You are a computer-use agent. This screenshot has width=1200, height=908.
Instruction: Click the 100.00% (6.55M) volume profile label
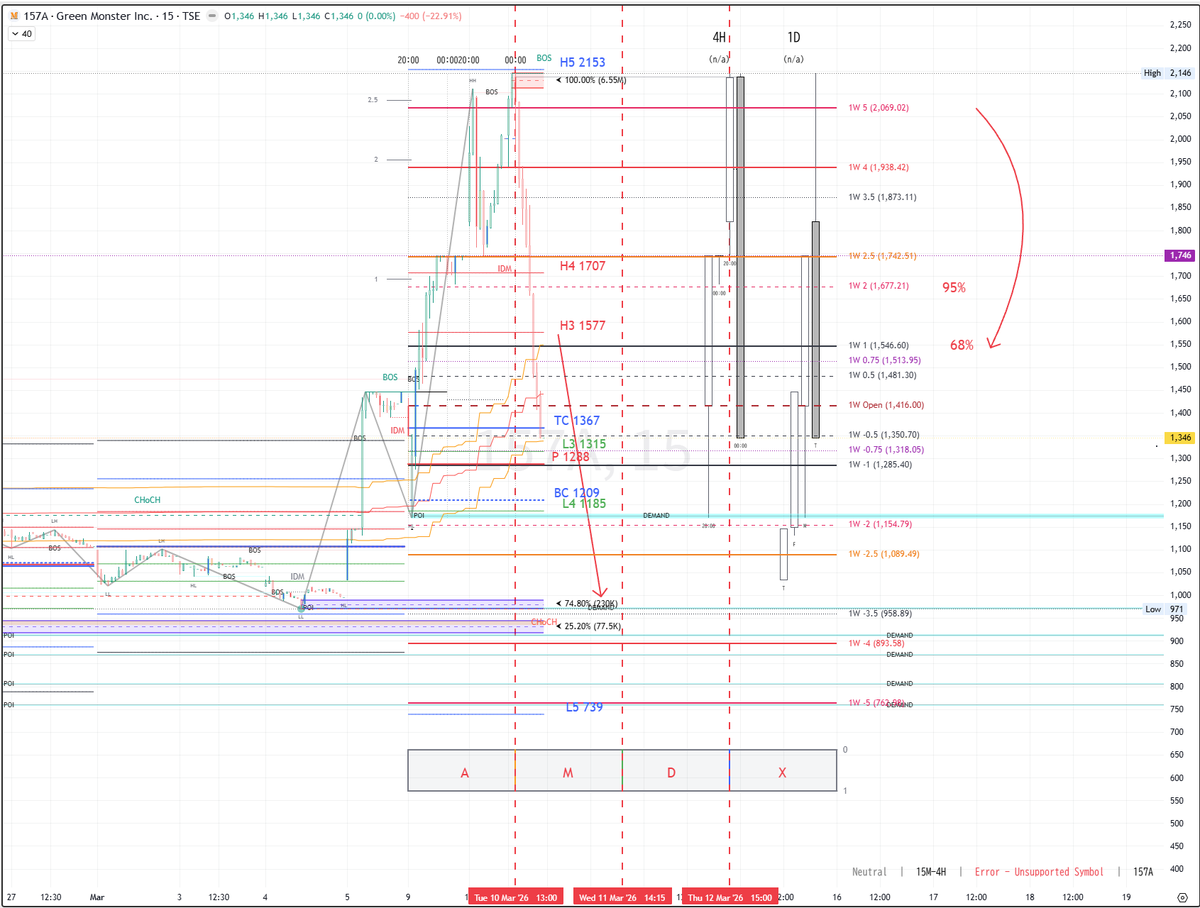590,79
